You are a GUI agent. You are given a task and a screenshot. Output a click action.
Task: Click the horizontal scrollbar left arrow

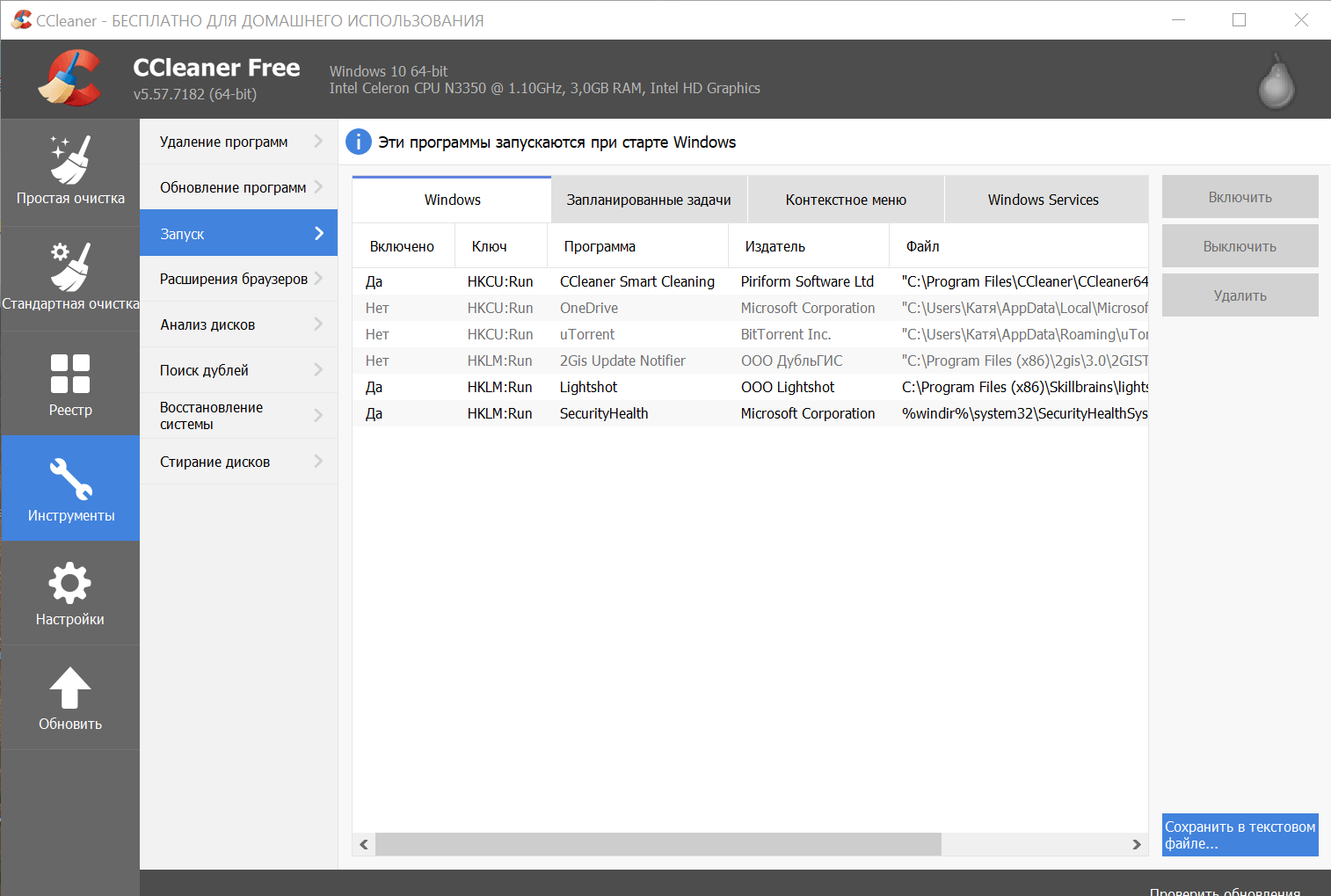(364, 844)
